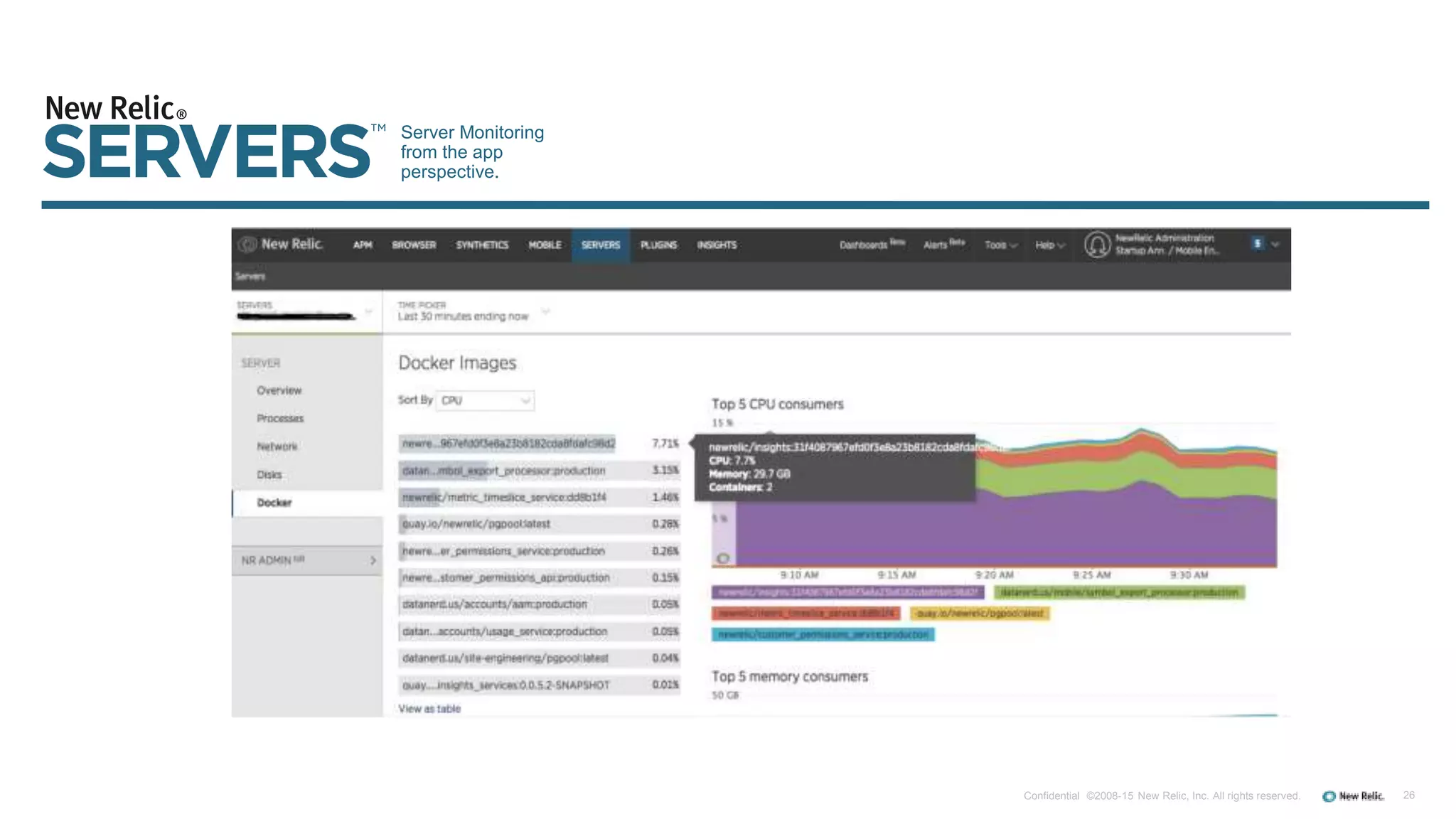Expand the account switcher chevron
Viewport: 1456px width, 819px height.
pyautogui.click(x=1275, y=245)
